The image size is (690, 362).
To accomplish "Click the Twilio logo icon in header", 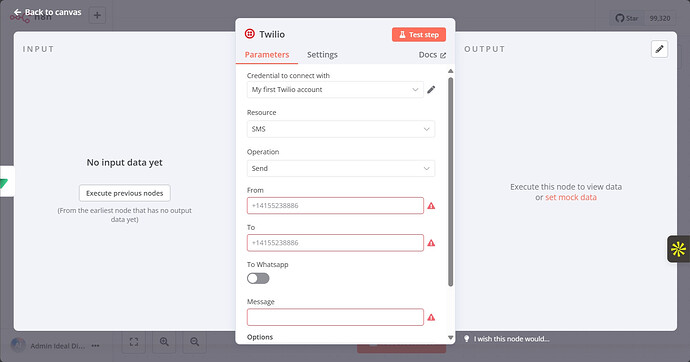I will (250, 34).
